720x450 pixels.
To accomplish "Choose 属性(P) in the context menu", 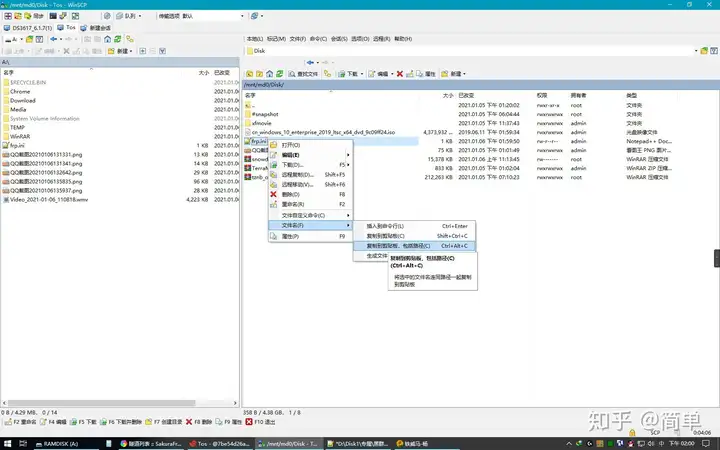I will pos(310,236).
